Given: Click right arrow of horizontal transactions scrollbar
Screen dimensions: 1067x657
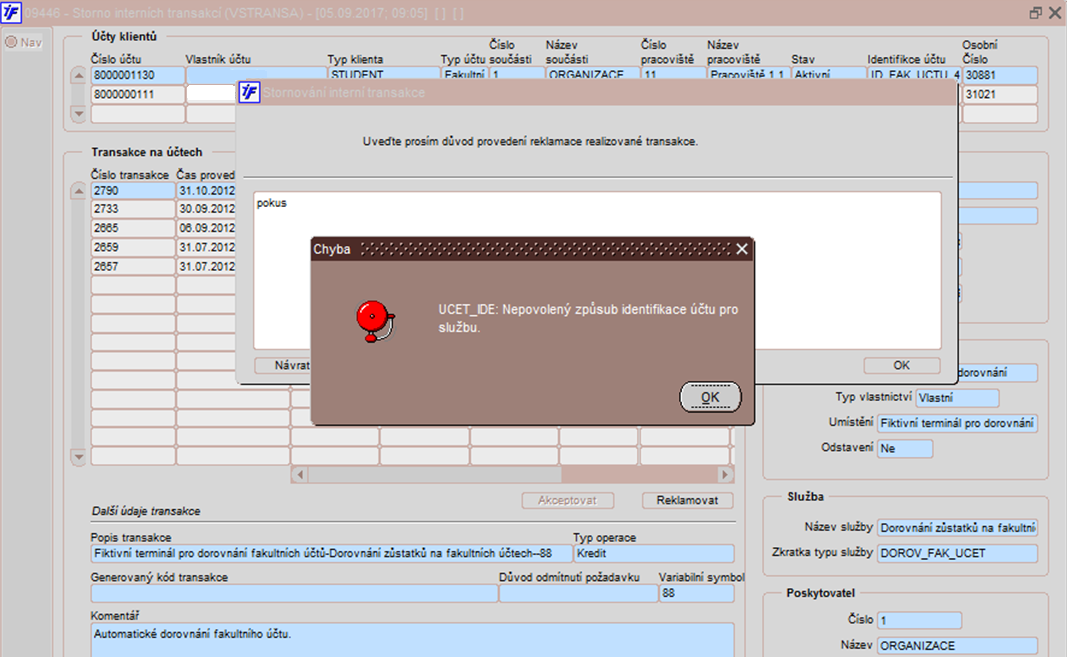Looking at the screenshot, I should 725,474.
